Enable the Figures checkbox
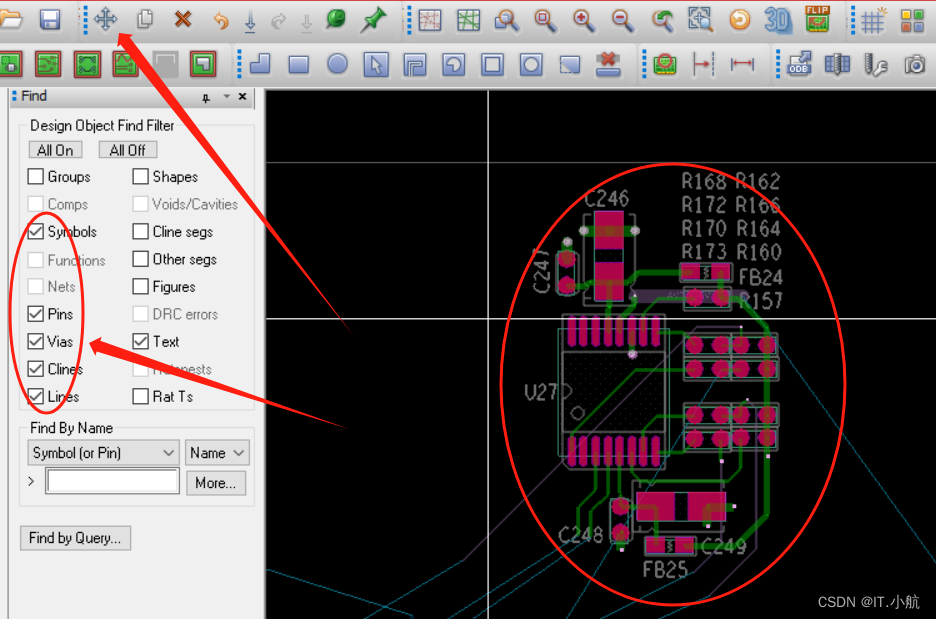Image resolution: width=936 pixels, height=619 pixels. [x=140, y=286]
